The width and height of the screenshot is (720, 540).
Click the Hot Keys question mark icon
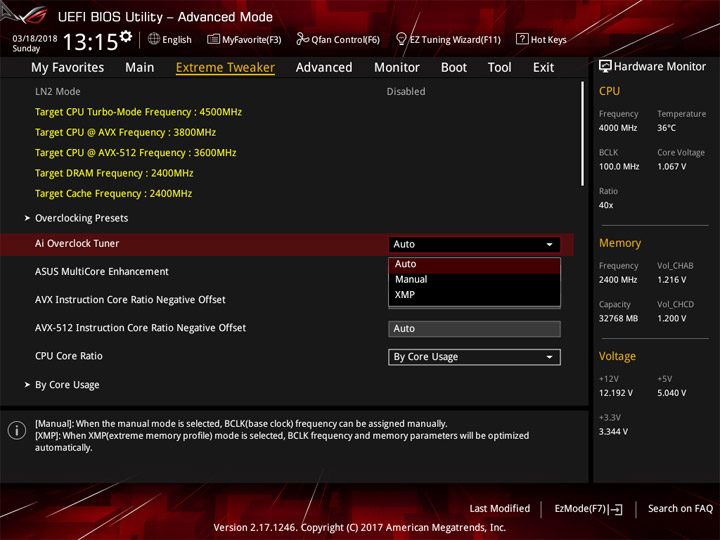pyautogui.click(x=522, y=39)
